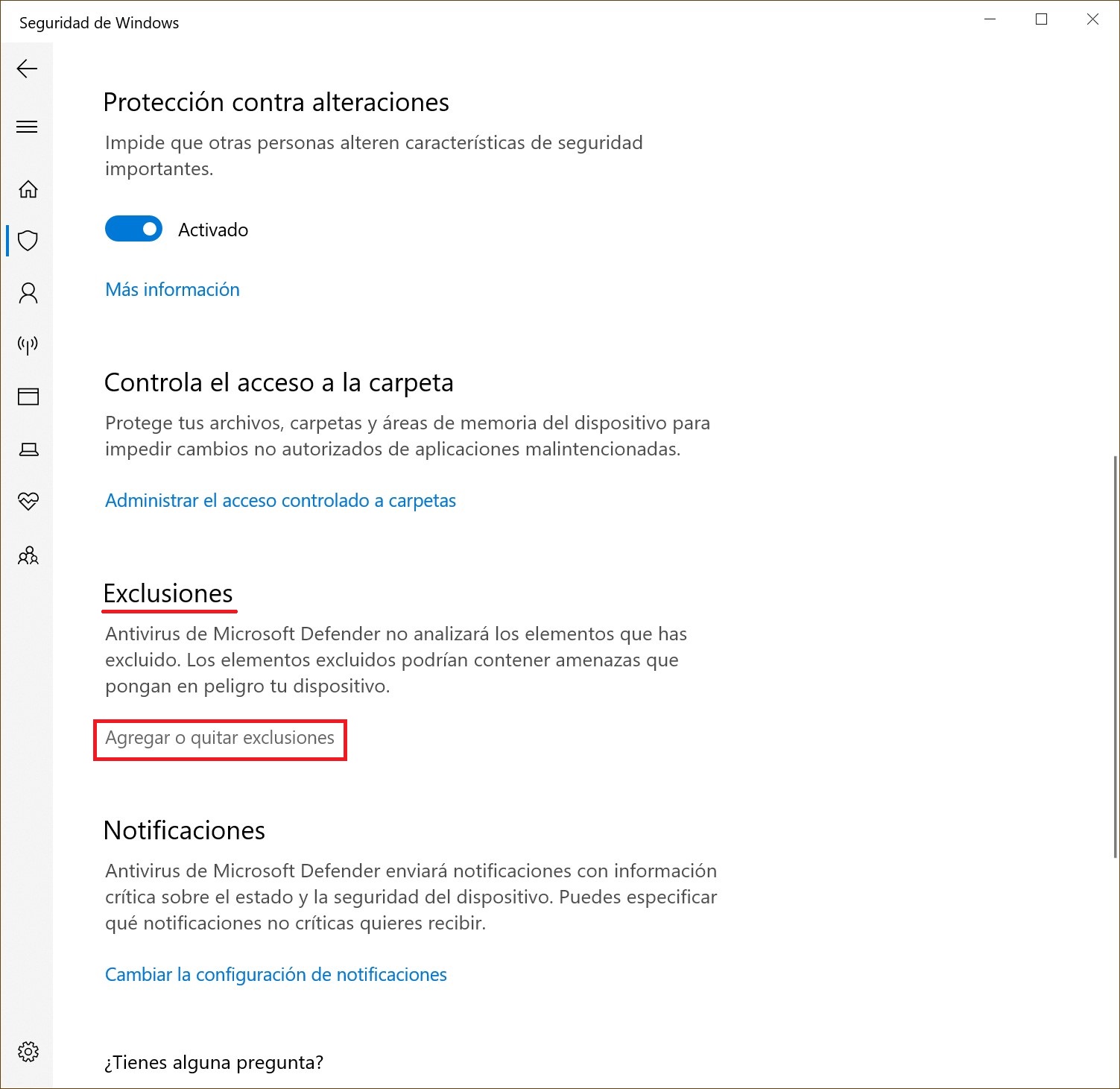Open Account protection person icon

(28, 293)
